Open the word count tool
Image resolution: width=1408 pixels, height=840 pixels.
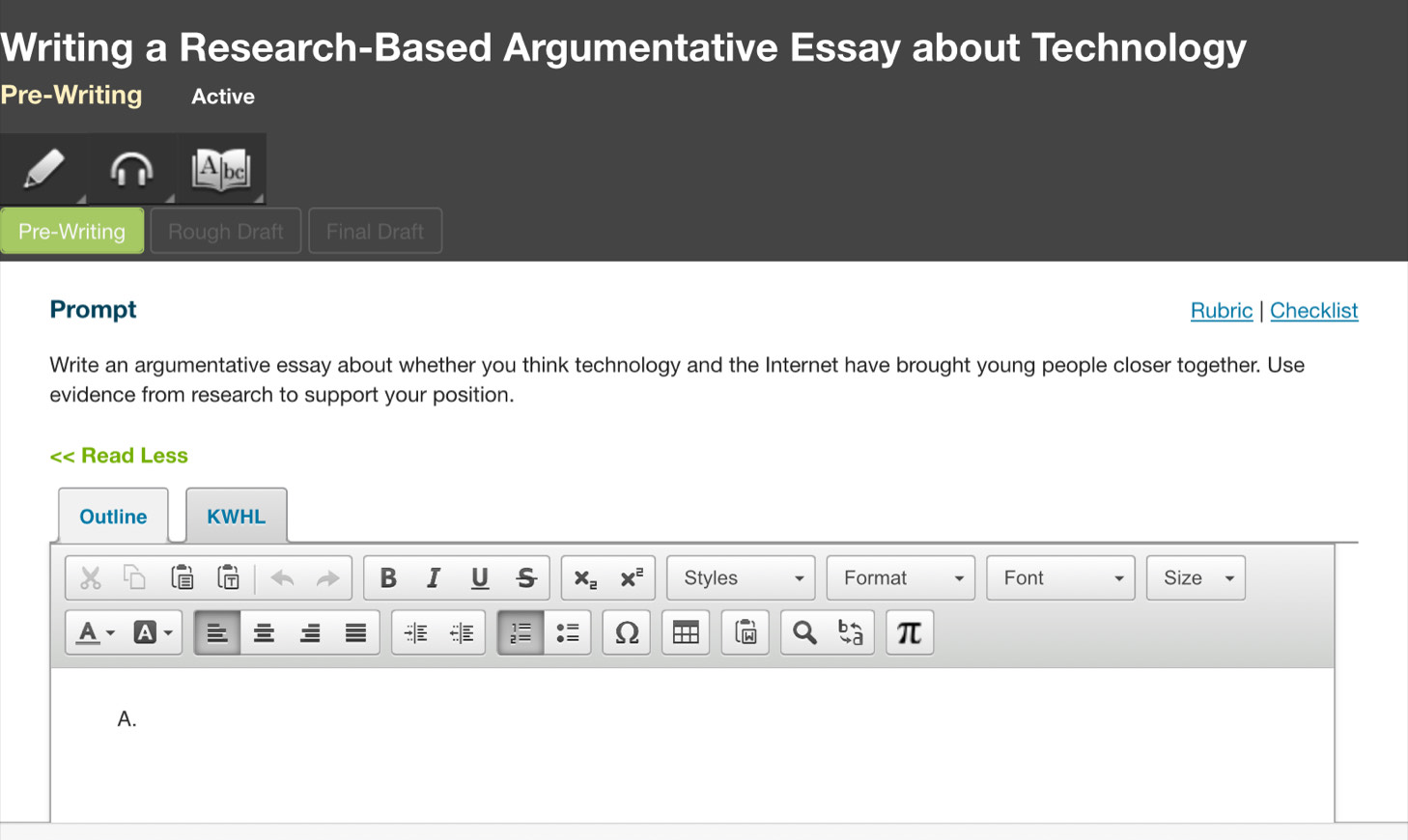coord(745,632)
